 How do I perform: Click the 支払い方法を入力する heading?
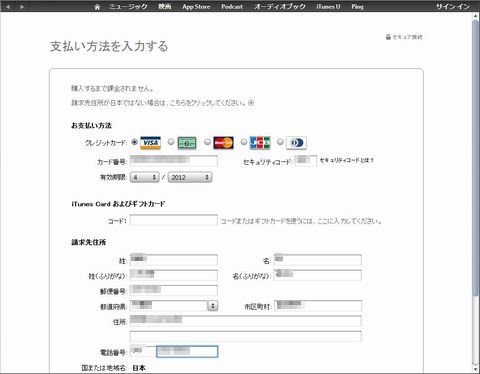pos(109,46)
